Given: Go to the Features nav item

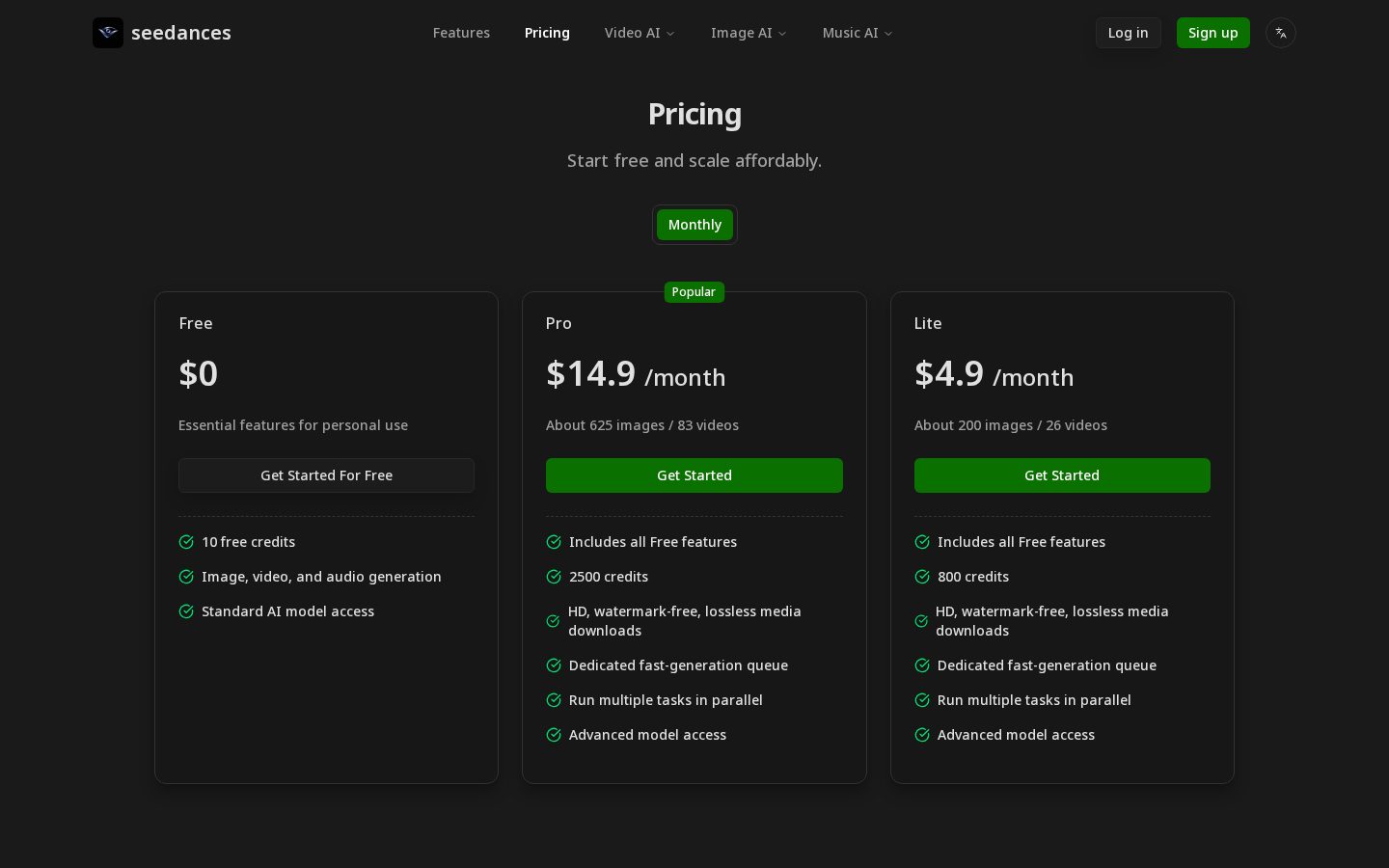Looking at the screenshot, I should click(461, 33).
